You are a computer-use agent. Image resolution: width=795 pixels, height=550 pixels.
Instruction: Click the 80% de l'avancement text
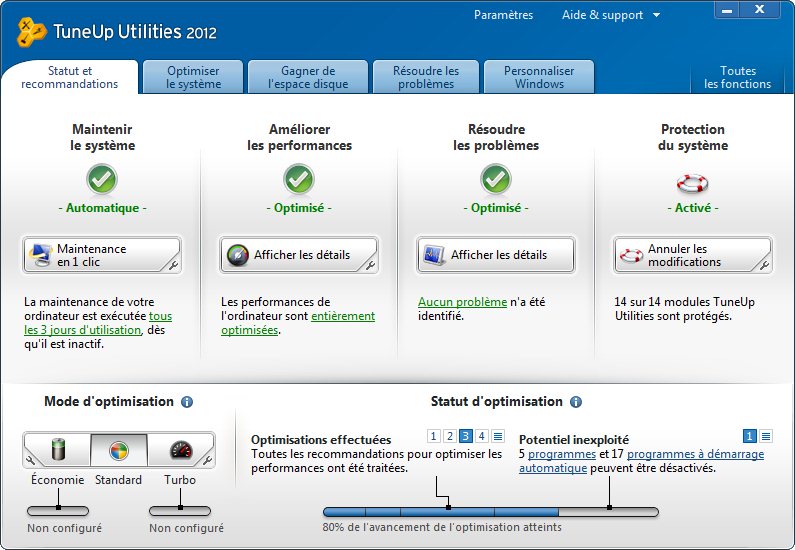coord(442,527)
